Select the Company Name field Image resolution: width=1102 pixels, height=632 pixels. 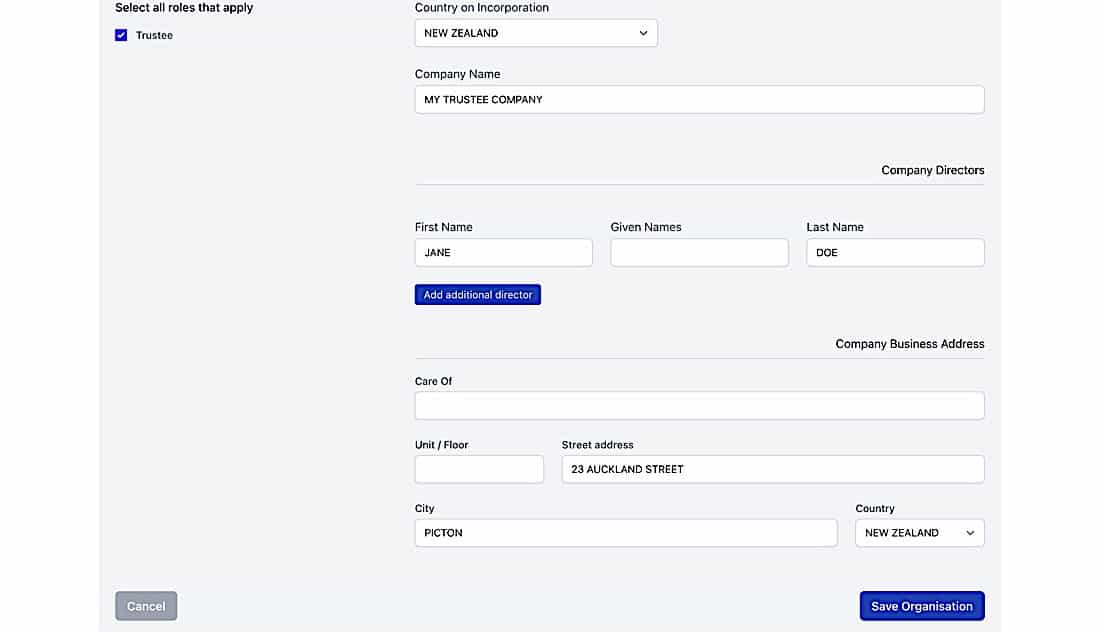pyautogui.click(x=698, y=99)
